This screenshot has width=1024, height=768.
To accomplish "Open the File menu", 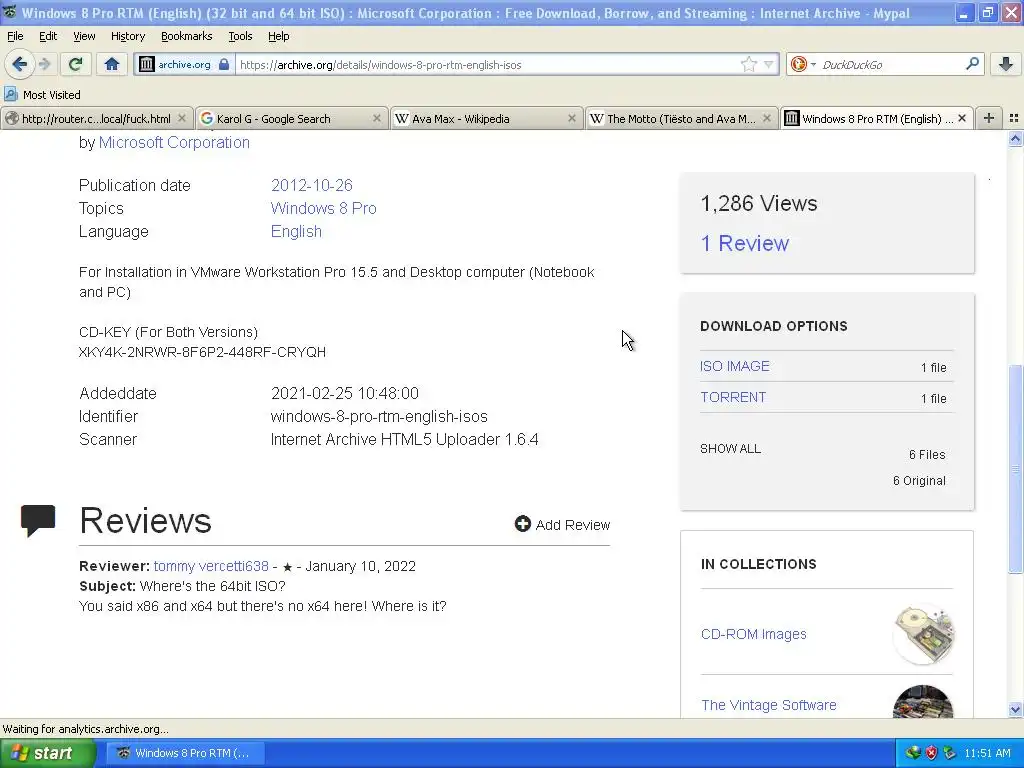I will [x=15, y=36].
